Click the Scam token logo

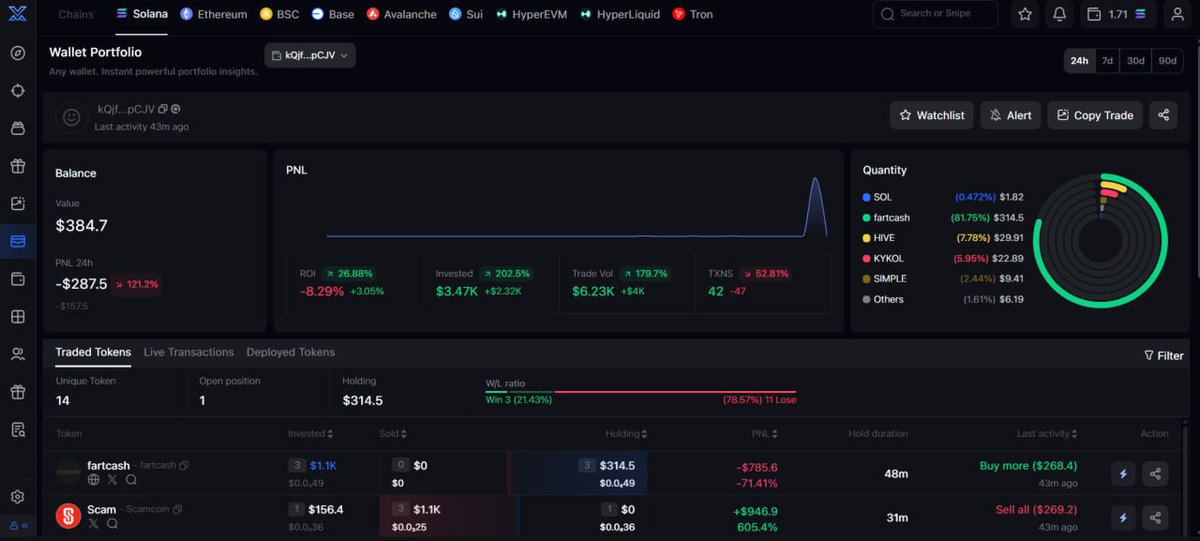(68, 516)
